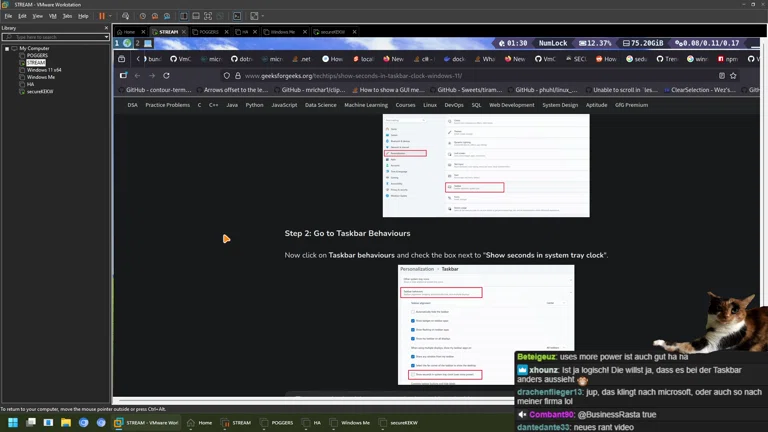The height and width of the screenshot is (432, 768).
Task: Click the Machine Learning nav link
Action: [x=366, y=105]
